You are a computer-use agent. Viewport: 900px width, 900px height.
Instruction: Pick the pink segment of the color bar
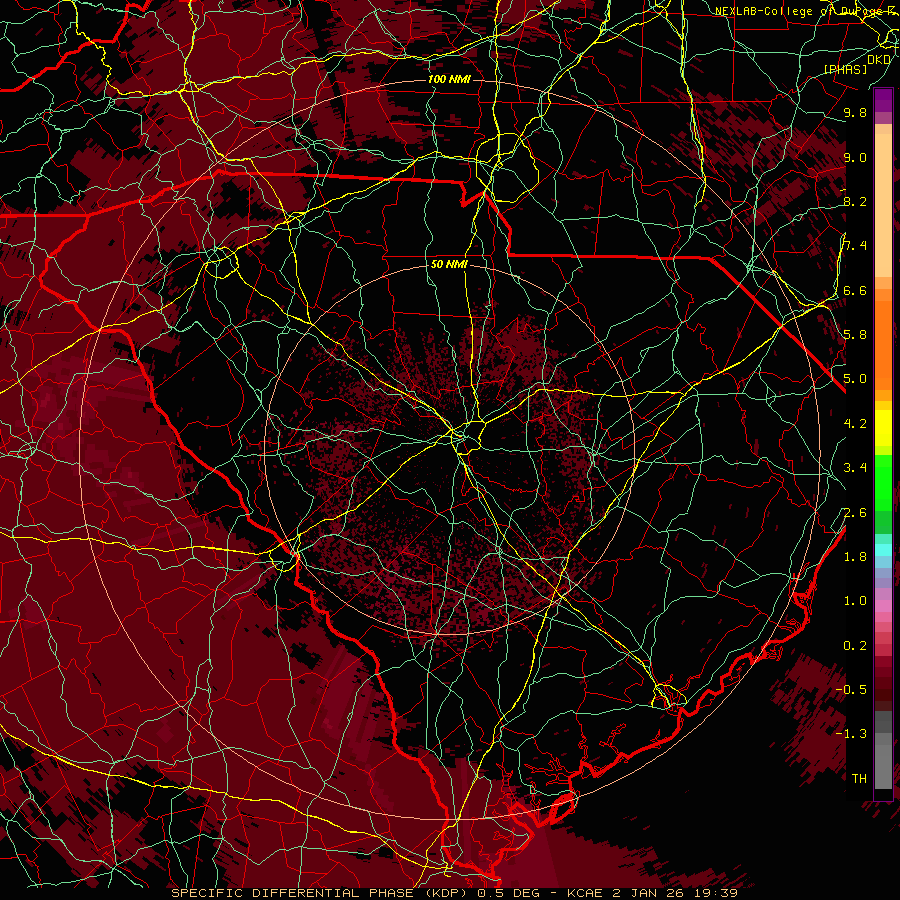[x=883, y=606]
